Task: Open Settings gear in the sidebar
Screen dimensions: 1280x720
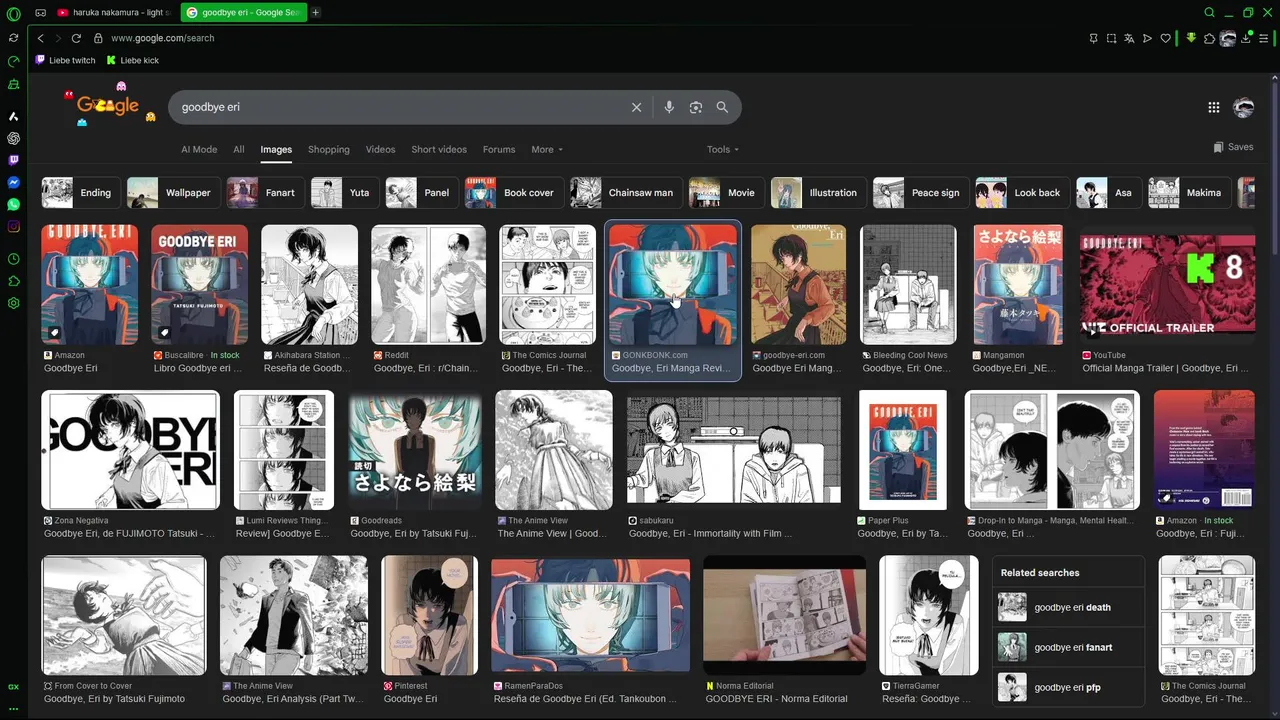Action: pyautogui.click(x=13, y=303)
